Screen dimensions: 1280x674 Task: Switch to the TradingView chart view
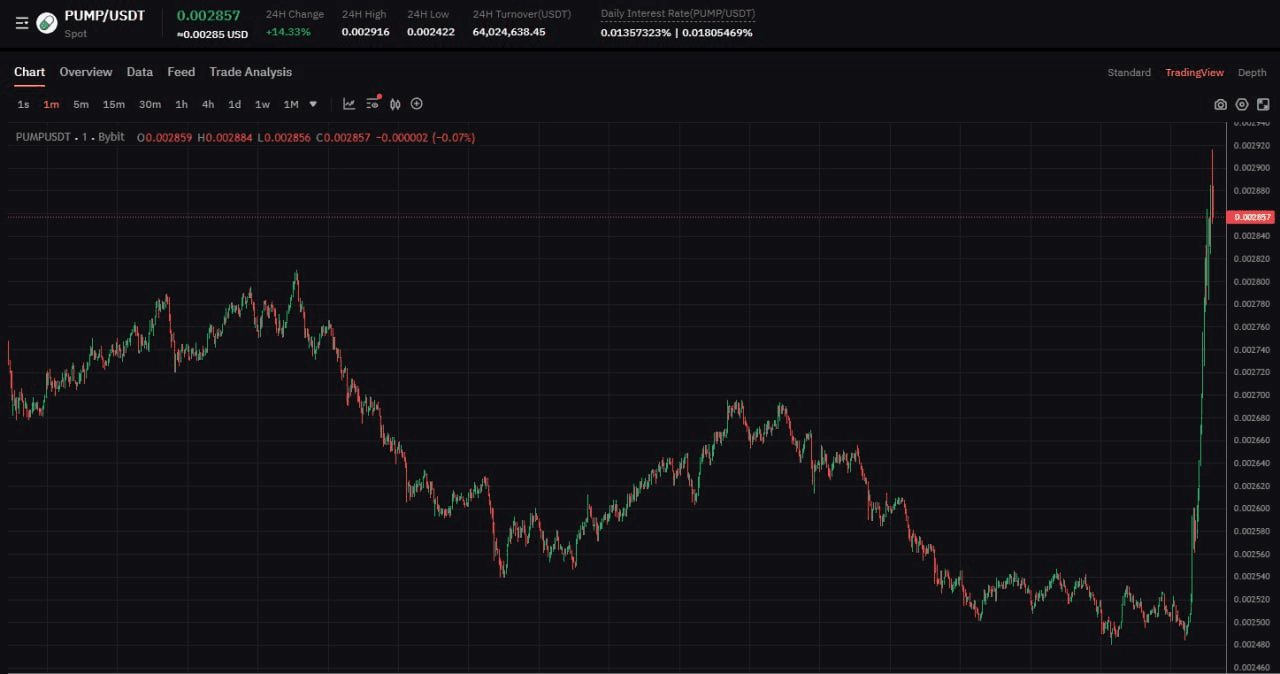(1194, 73)
